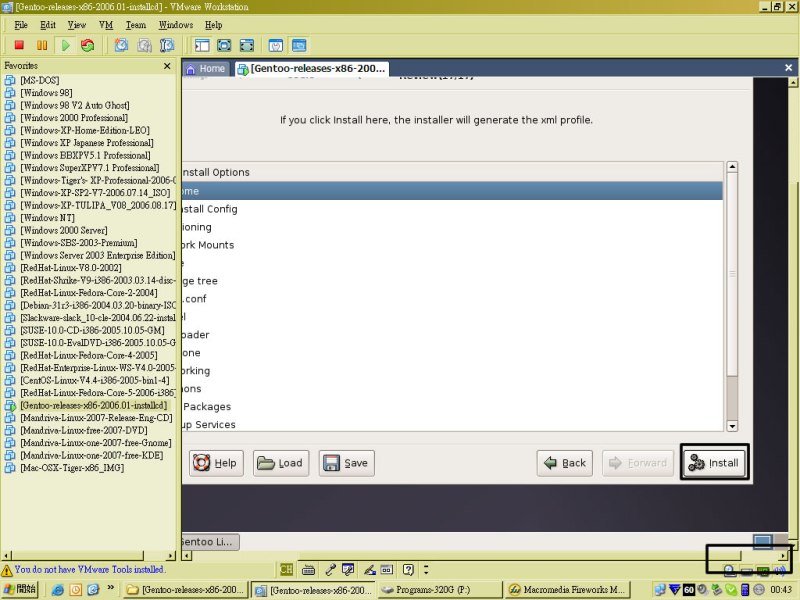Click the lifebuoy icon on Help button
This screenshot has width=800, height=600.
[202, 463]
